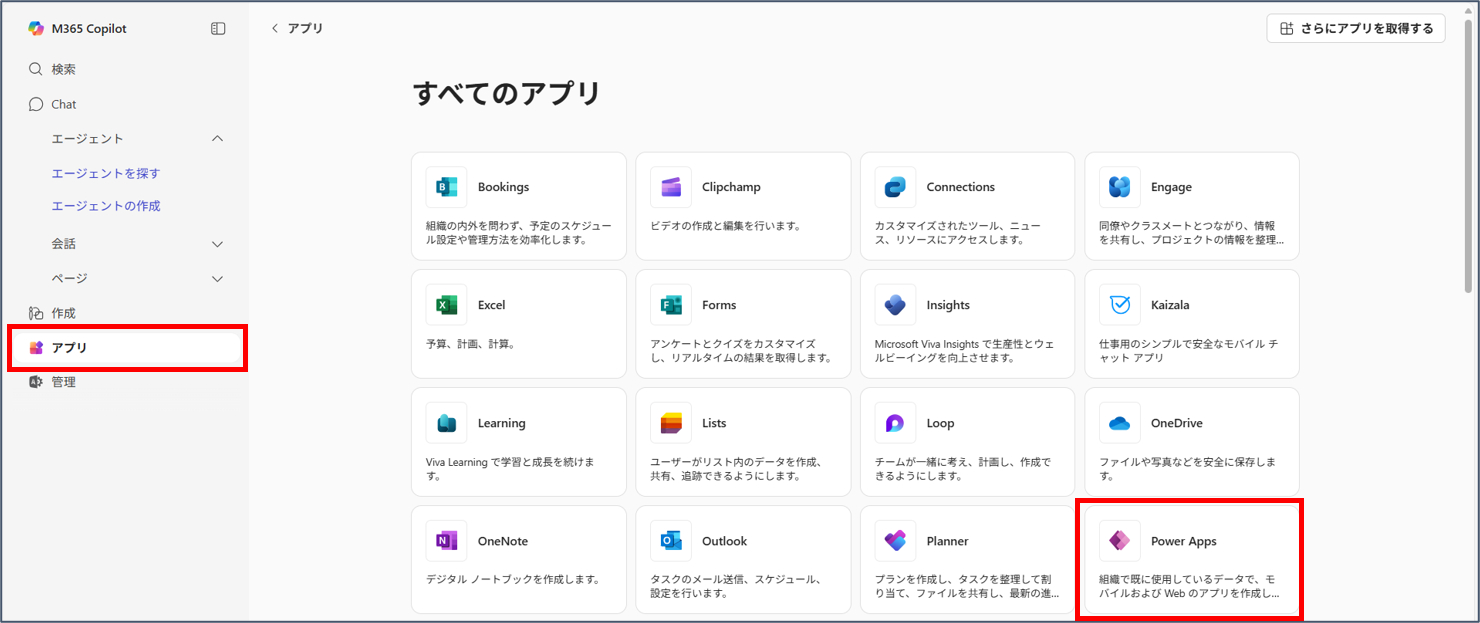
Task: Click the Lists card description text
Action: pyautogui.click(x=736, y=469)
